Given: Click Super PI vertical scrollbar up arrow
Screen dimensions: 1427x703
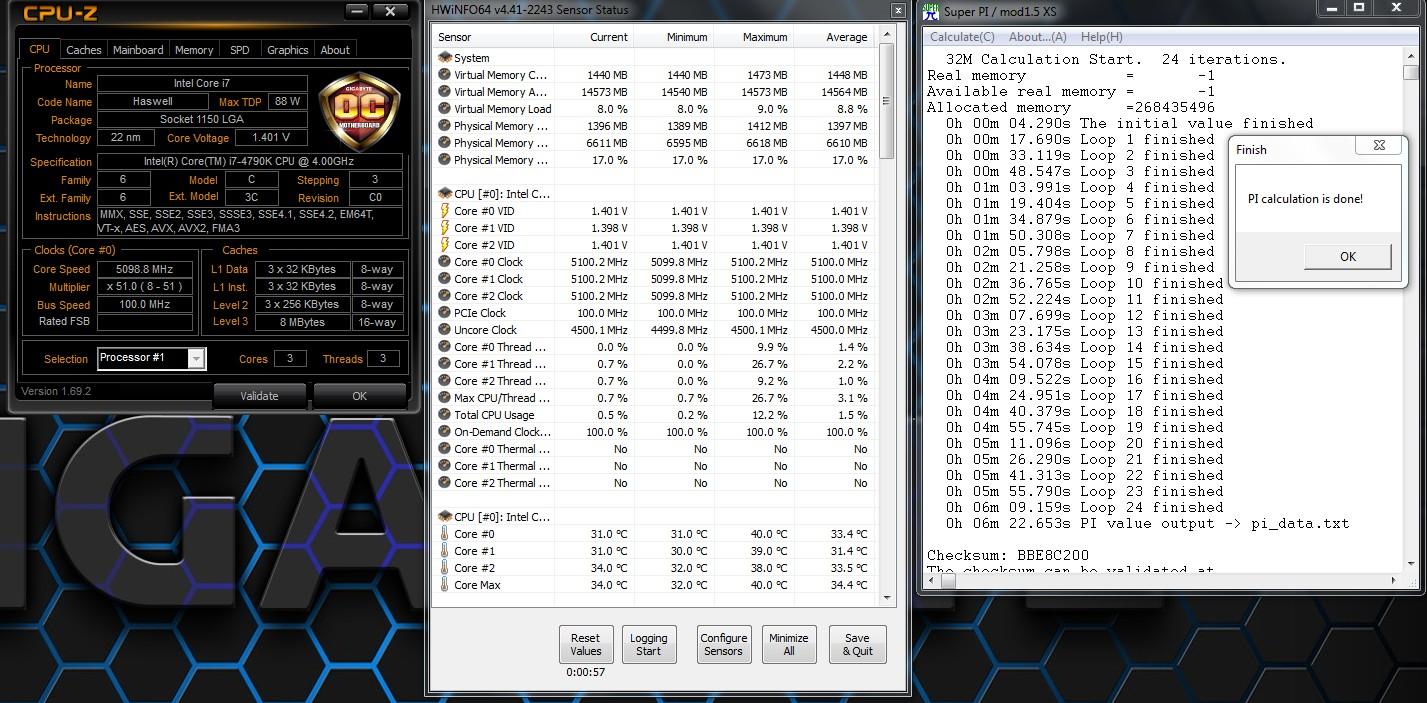Looking at the screenshot, I should click(1411, 57).
